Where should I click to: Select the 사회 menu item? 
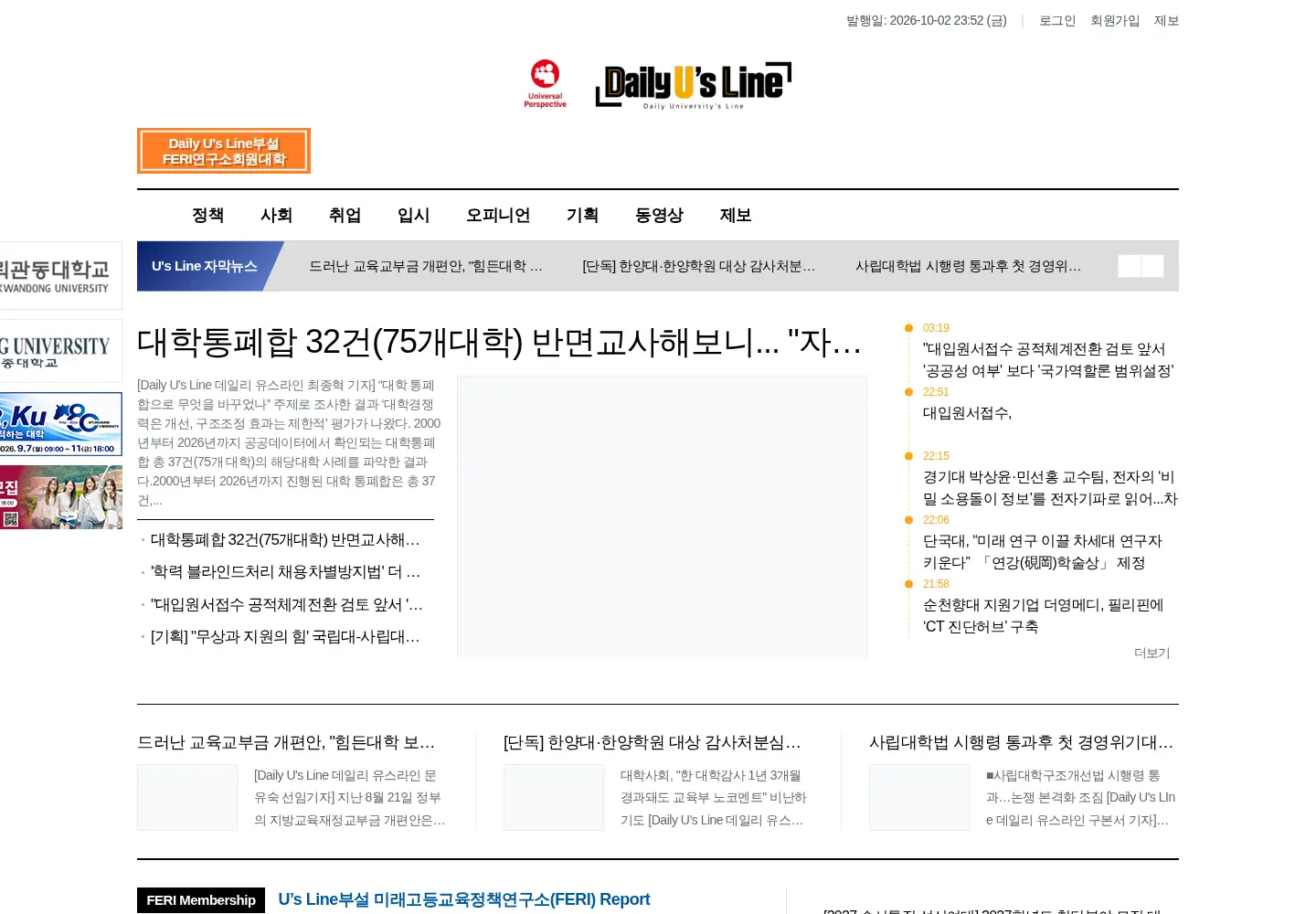(x=276, y=216)
